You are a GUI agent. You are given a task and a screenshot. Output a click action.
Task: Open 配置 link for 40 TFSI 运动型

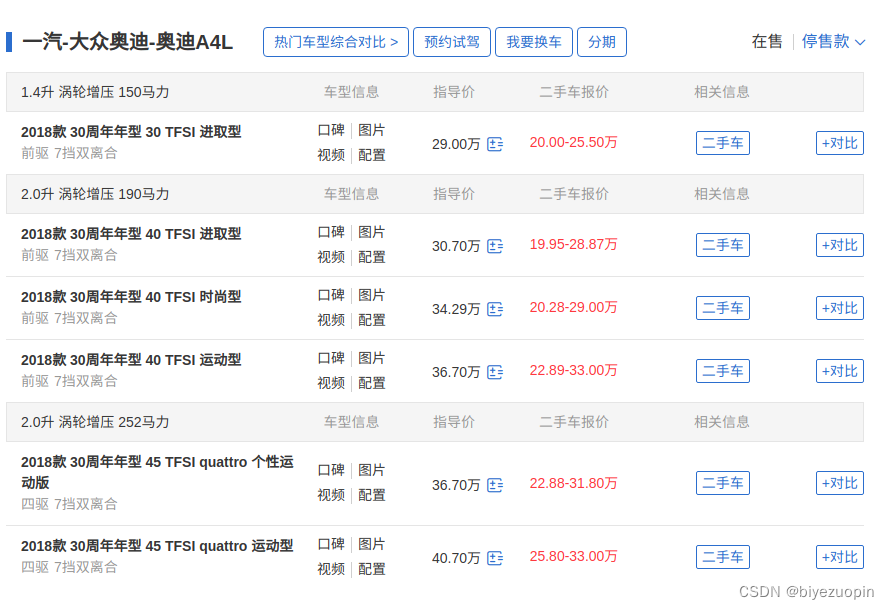click(371, 383)
